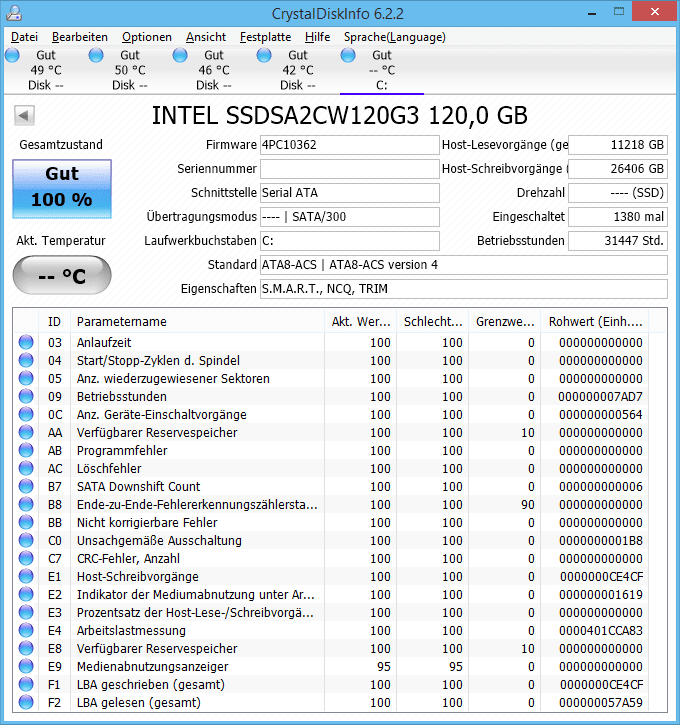Open the Ansicht menu
The width and height of the screenshot is (680, 725).
[206, 37]
